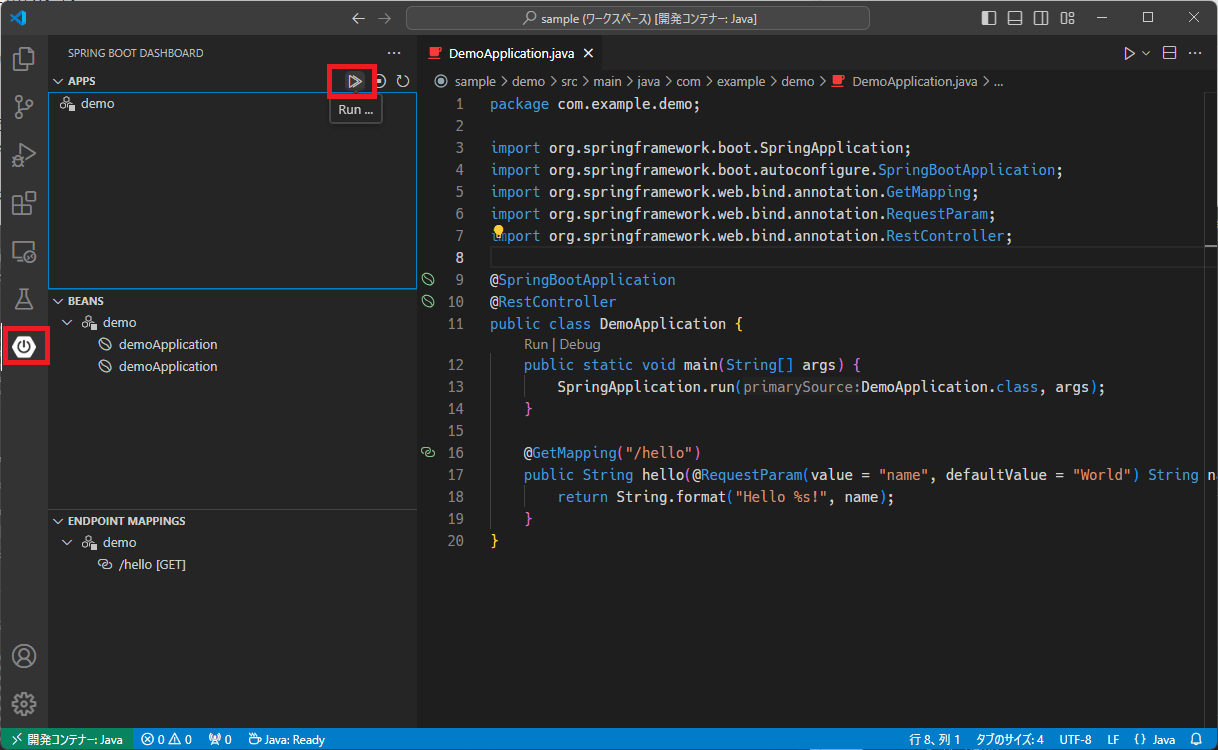This screenshot has height=750, width=1218.
Task: Change line endings via LF
Action: click(1113, 740)
